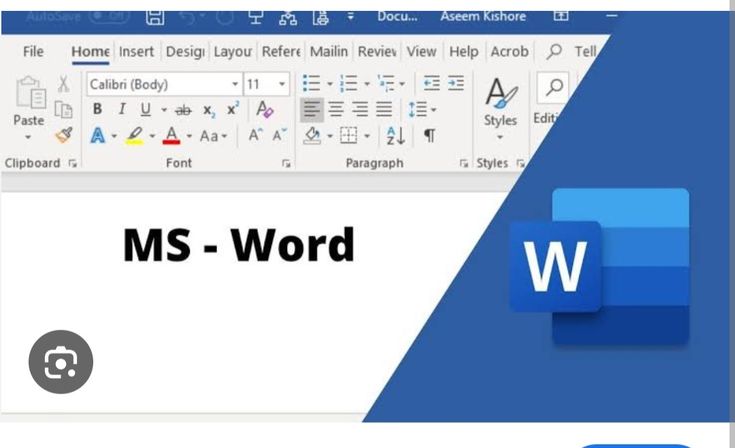Toggle Strikethrough formatting
The width and height of the screenshot is (735, 448).
coord(183,111)
